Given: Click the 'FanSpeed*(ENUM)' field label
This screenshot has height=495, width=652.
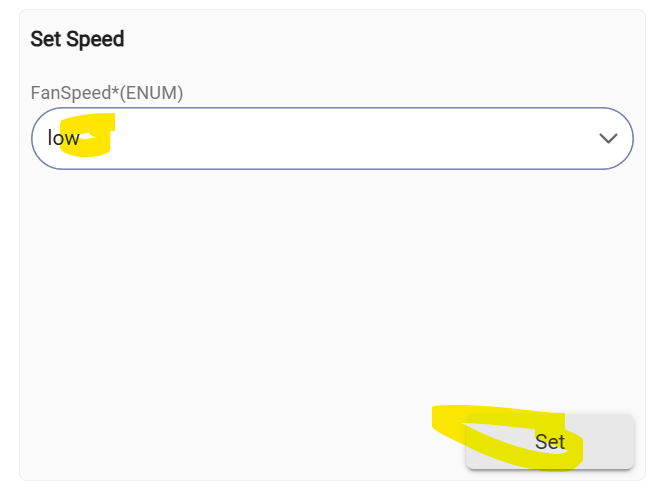Looking at the screenshot, I should coord(107,92).
